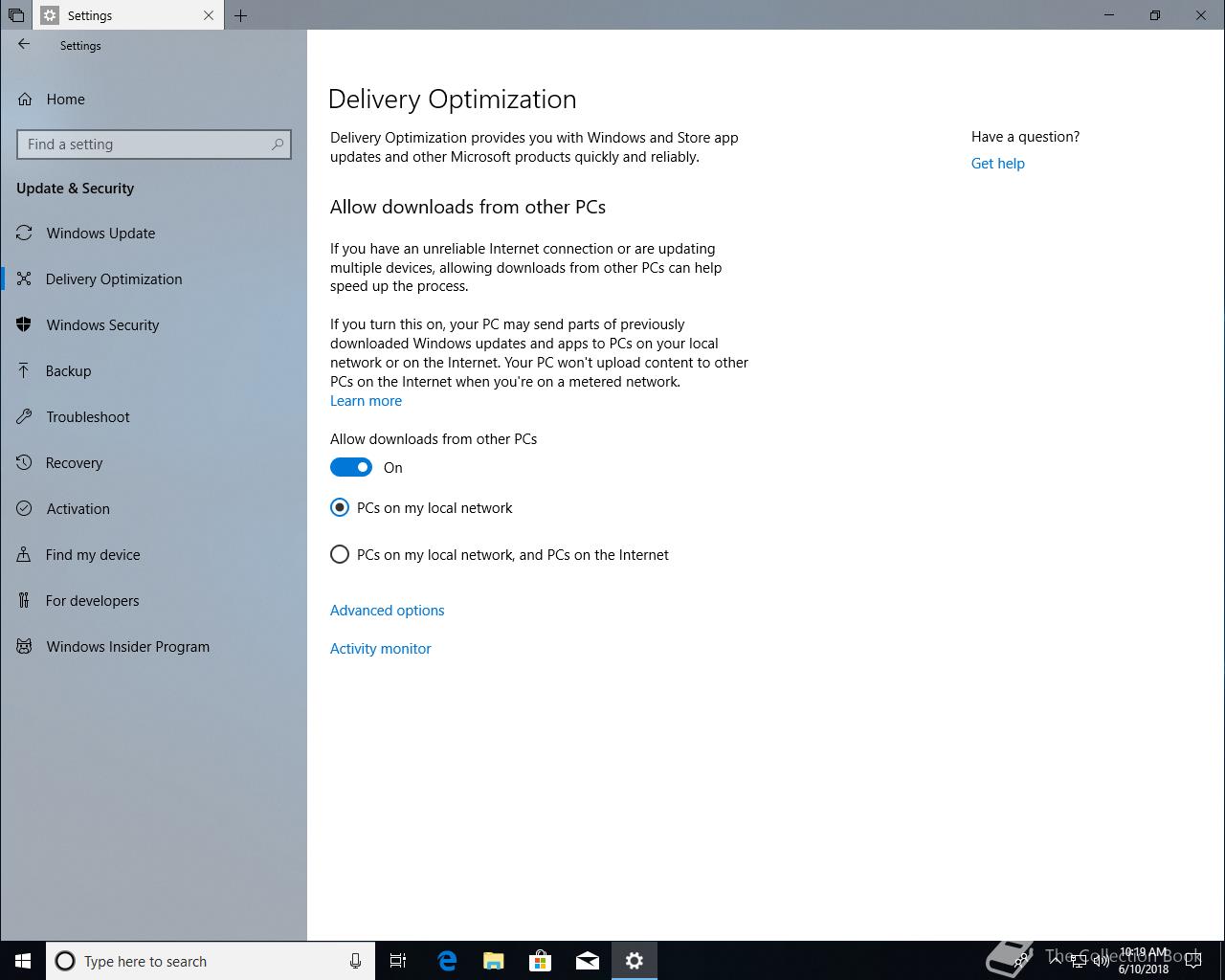Click the Windows Insider cat icon
1225x980 pixels.
click(24, 647)
